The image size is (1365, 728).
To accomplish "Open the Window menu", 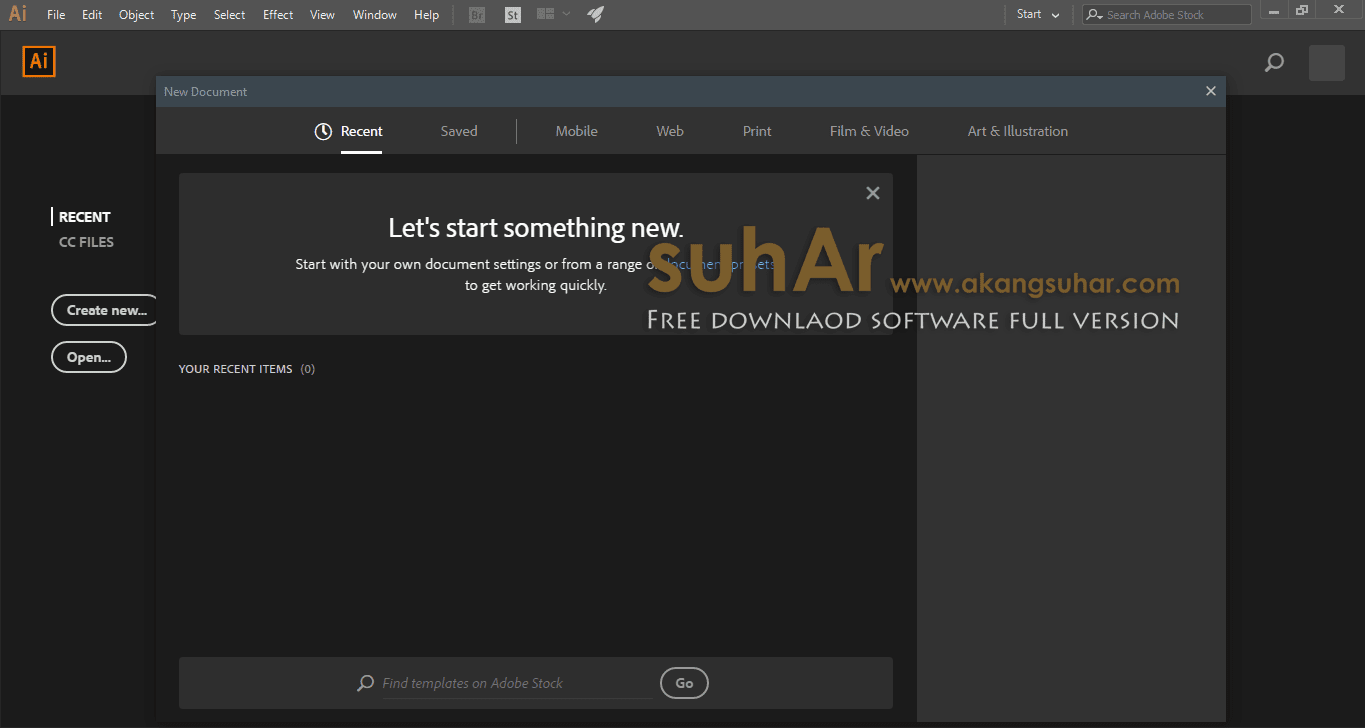I will click(375, 15).
